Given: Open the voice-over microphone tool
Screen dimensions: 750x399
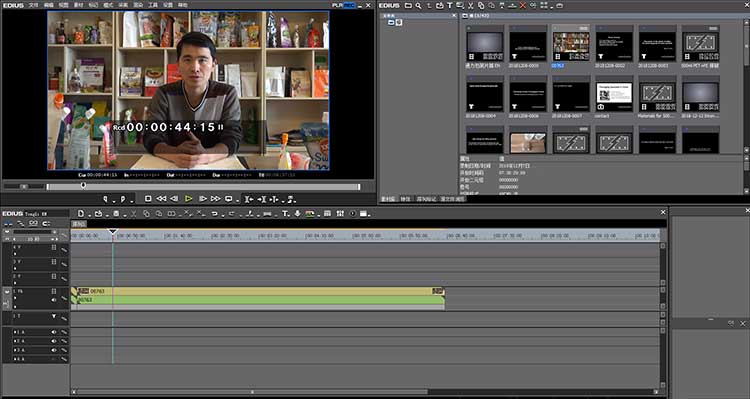Looking at the screenshot, I should [297, 213].
